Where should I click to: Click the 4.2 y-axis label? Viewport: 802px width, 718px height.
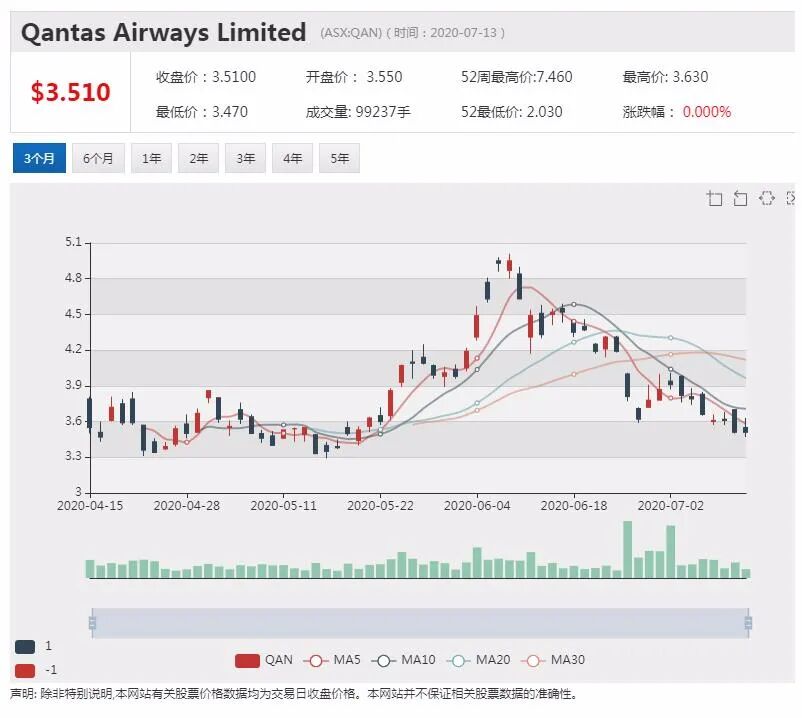[73, 349]
